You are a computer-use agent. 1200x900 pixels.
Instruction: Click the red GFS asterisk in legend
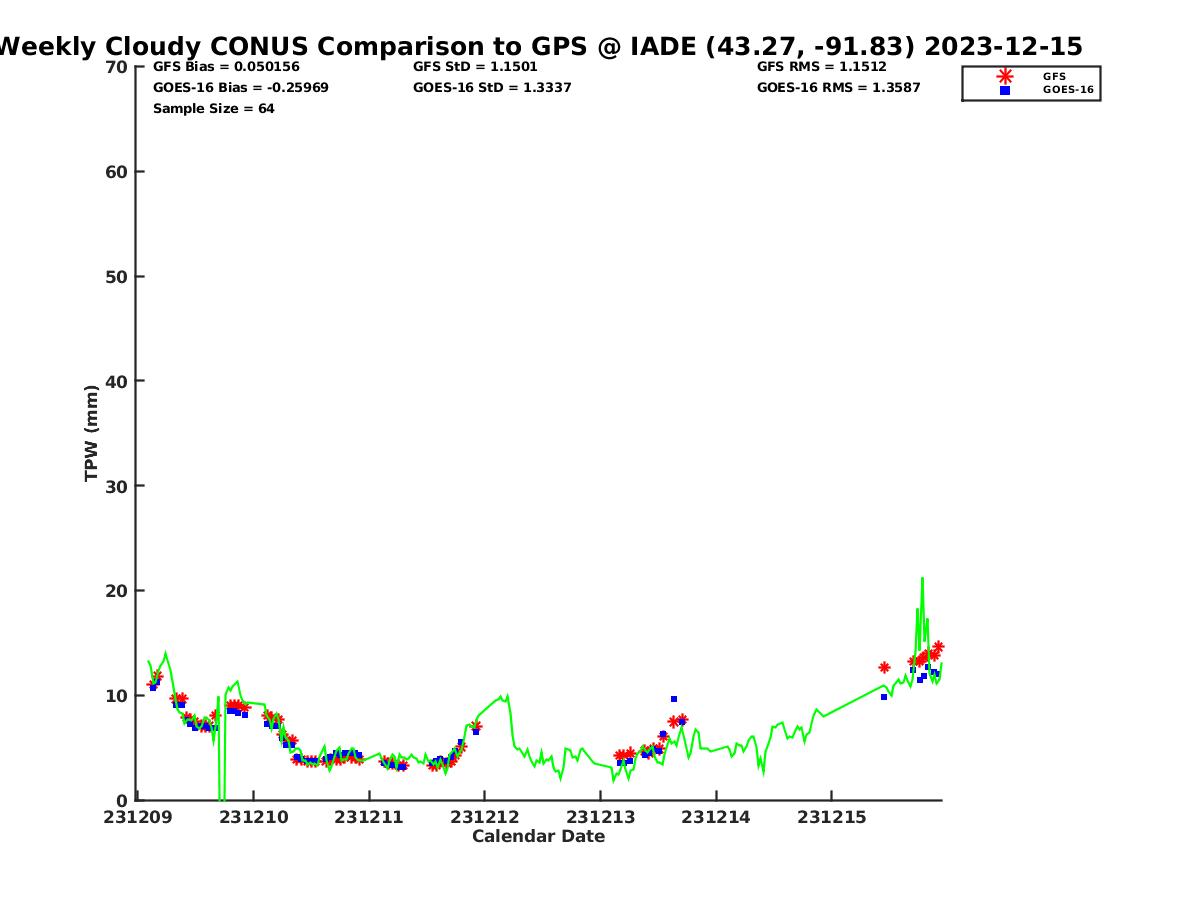click(x=1005, y=76)
